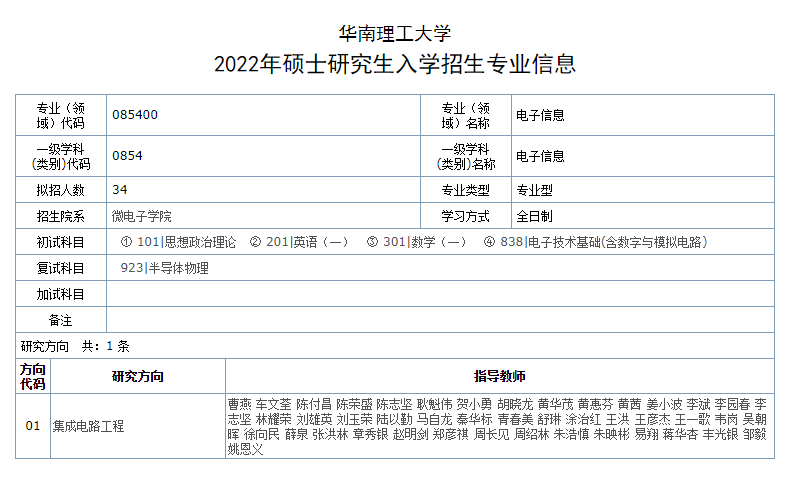Click the 研究方向 共: 1 条 row
Screen dimensions: 792x482
[395, 346]
